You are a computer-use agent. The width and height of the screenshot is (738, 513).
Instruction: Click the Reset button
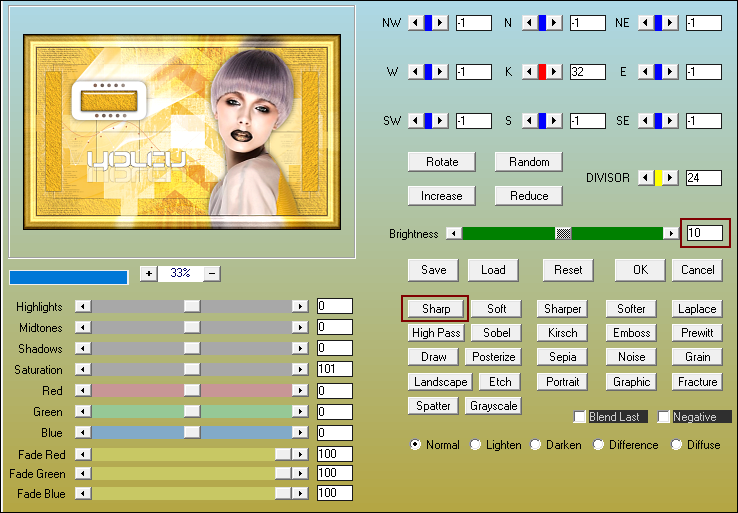(568, 270)
